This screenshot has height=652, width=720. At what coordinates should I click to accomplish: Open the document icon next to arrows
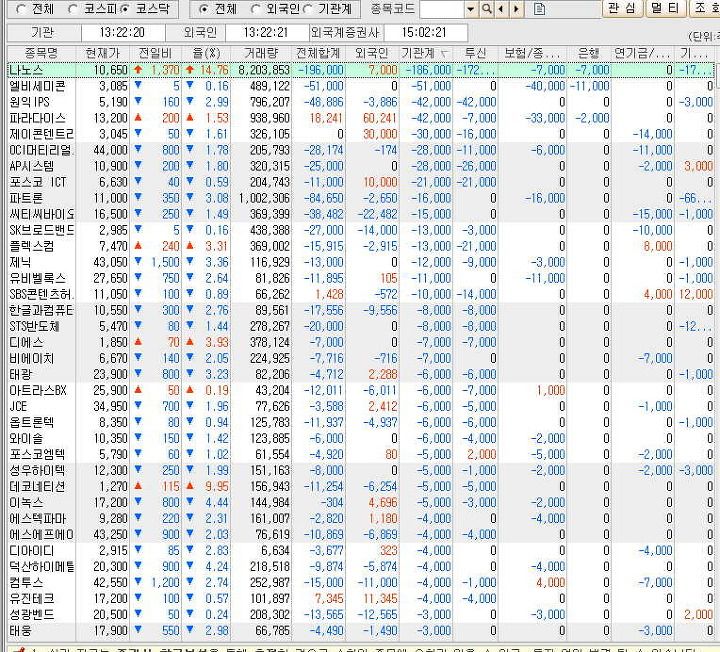540,9
